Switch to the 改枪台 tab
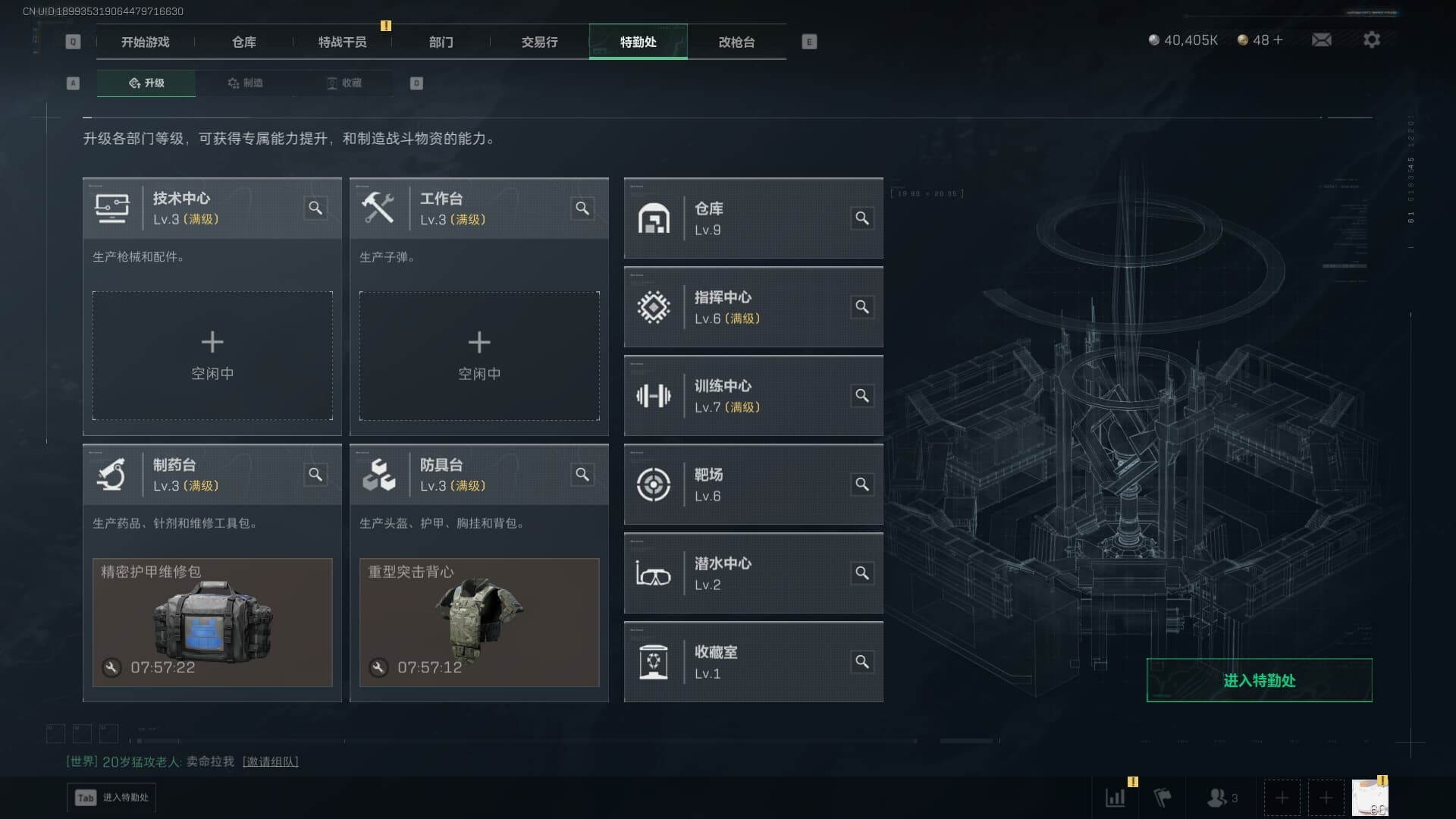This screenshot has height=819, width=1456. tap(736, 42)
